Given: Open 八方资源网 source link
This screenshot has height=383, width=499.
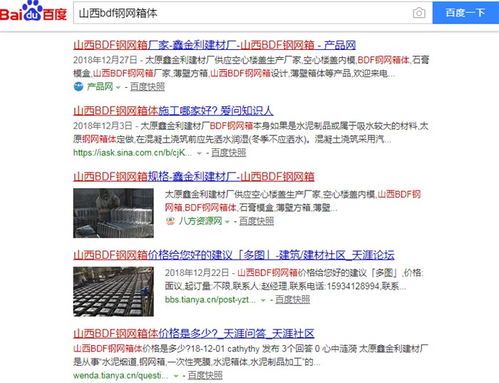Looking at the screenshot, I should [x=200, y=221].
